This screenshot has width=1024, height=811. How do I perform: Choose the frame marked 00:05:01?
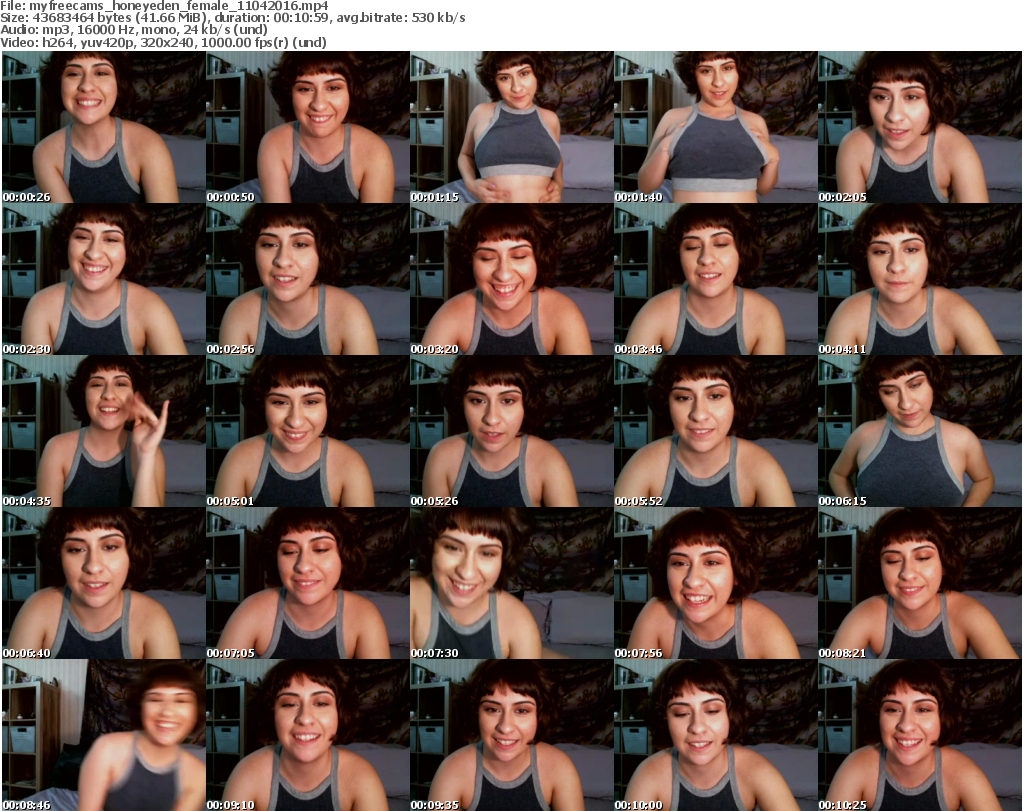point(308,432)
